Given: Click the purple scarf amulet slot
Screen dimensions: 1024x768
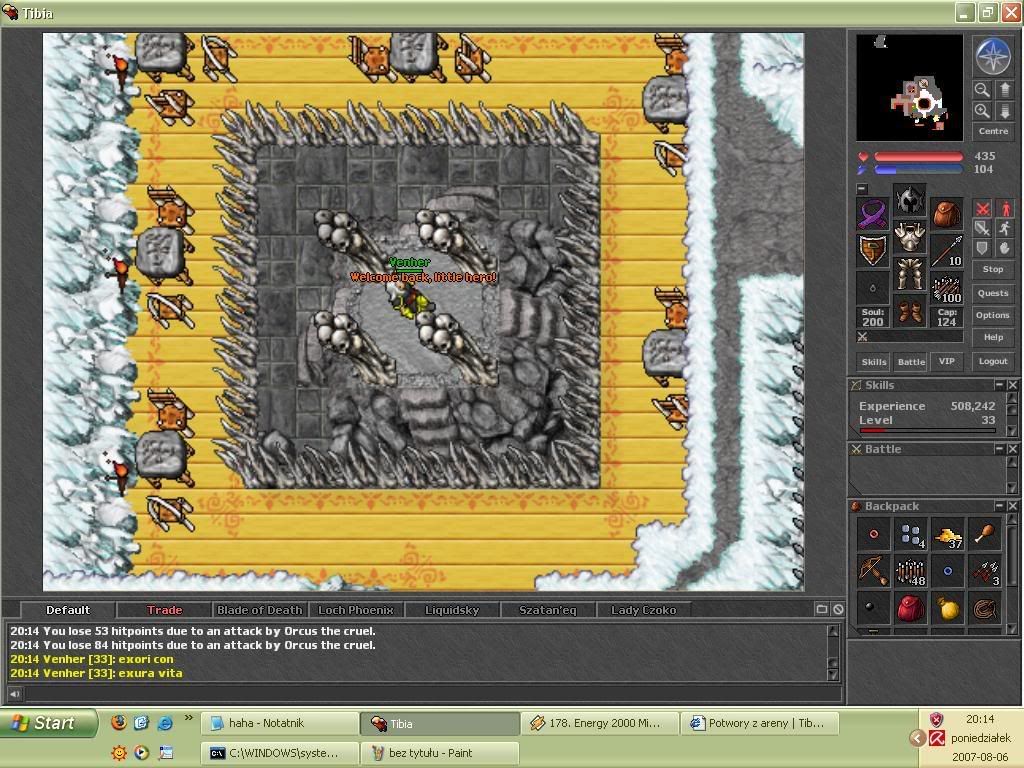Looking at the screenshot, I should coord(872,214).
